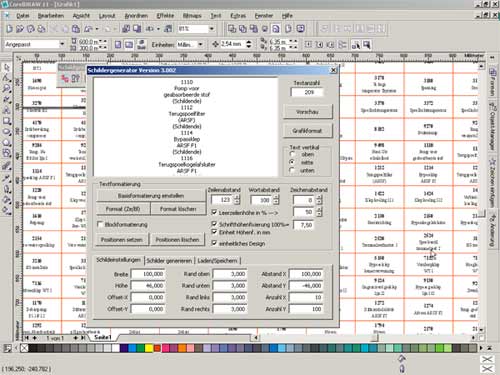This screenshot has height=375, width=500.
Task: Click the Breite input field
Action: 148,274
